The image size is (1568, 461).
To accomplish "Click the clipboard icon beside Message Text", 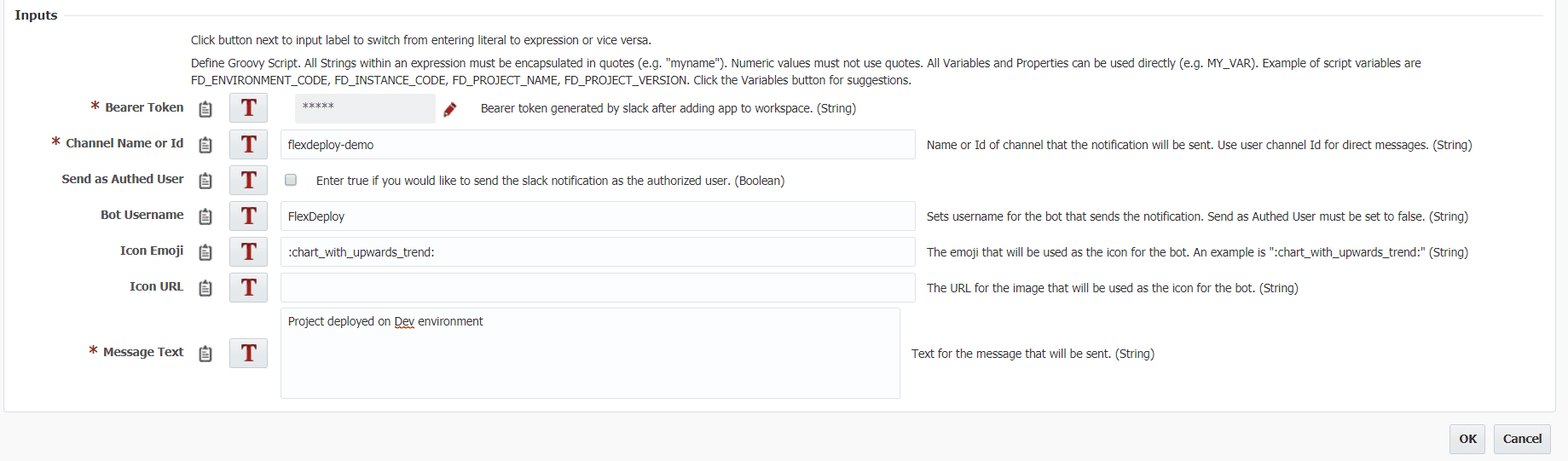I will click(x=205, y=354).
